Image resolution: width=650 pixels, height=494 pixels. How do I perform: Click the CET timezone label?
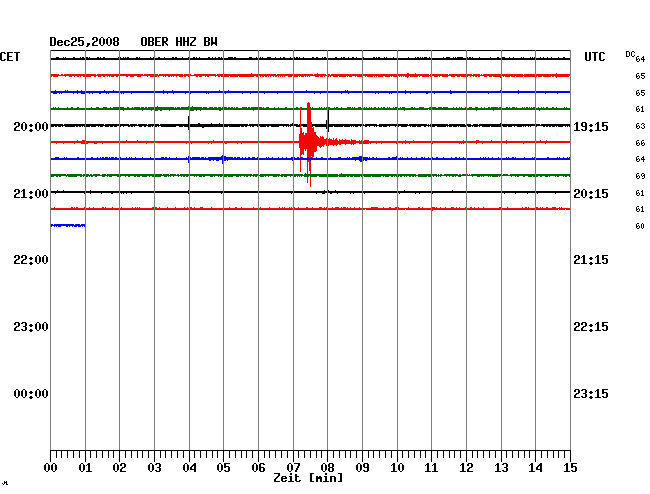pos(10,57)
